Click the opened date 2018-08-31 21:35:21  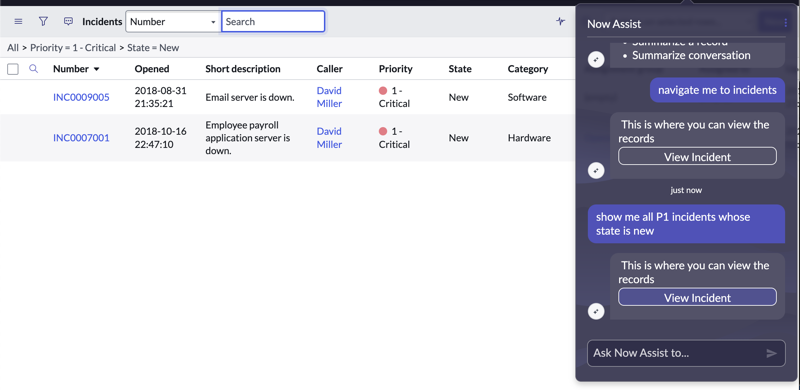[161, 97]
